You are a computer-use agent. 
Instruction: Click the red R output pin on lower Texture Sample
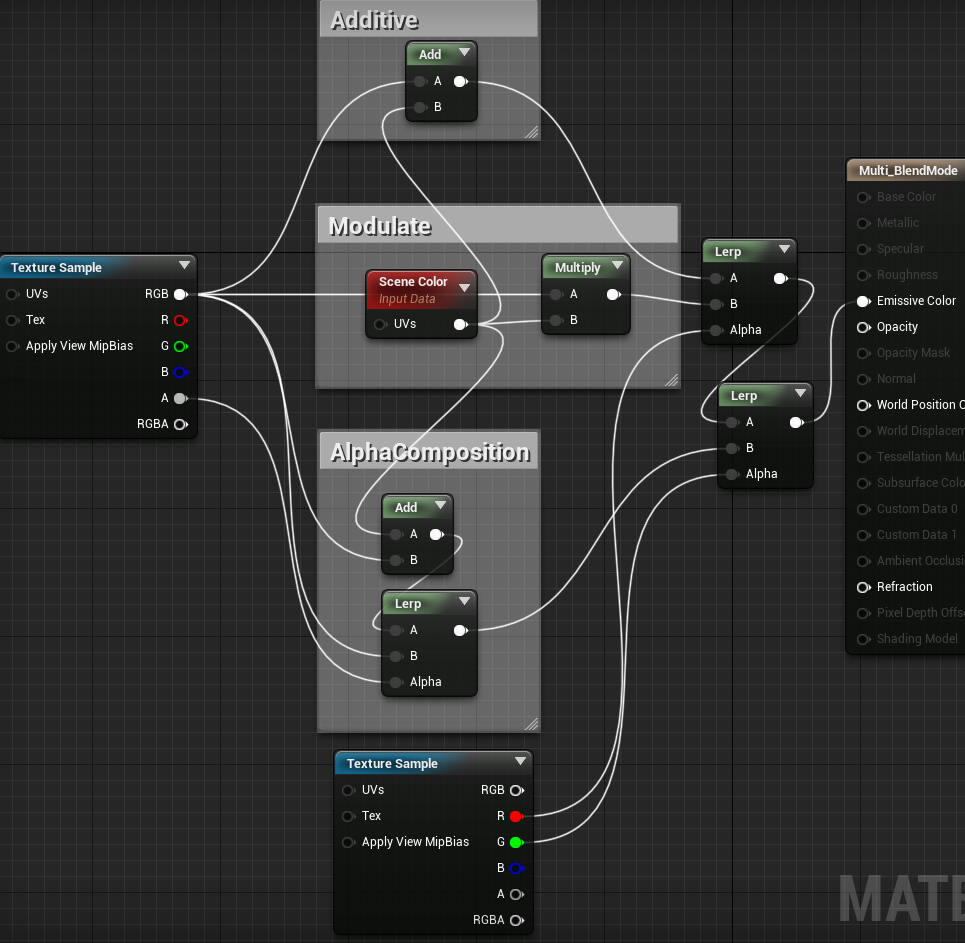click(515, 816)
